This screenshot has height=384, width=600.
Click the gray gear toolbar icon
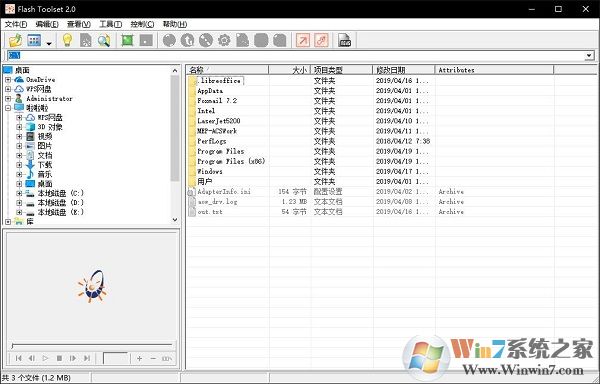pyautogui.click(x=224, y=40)
